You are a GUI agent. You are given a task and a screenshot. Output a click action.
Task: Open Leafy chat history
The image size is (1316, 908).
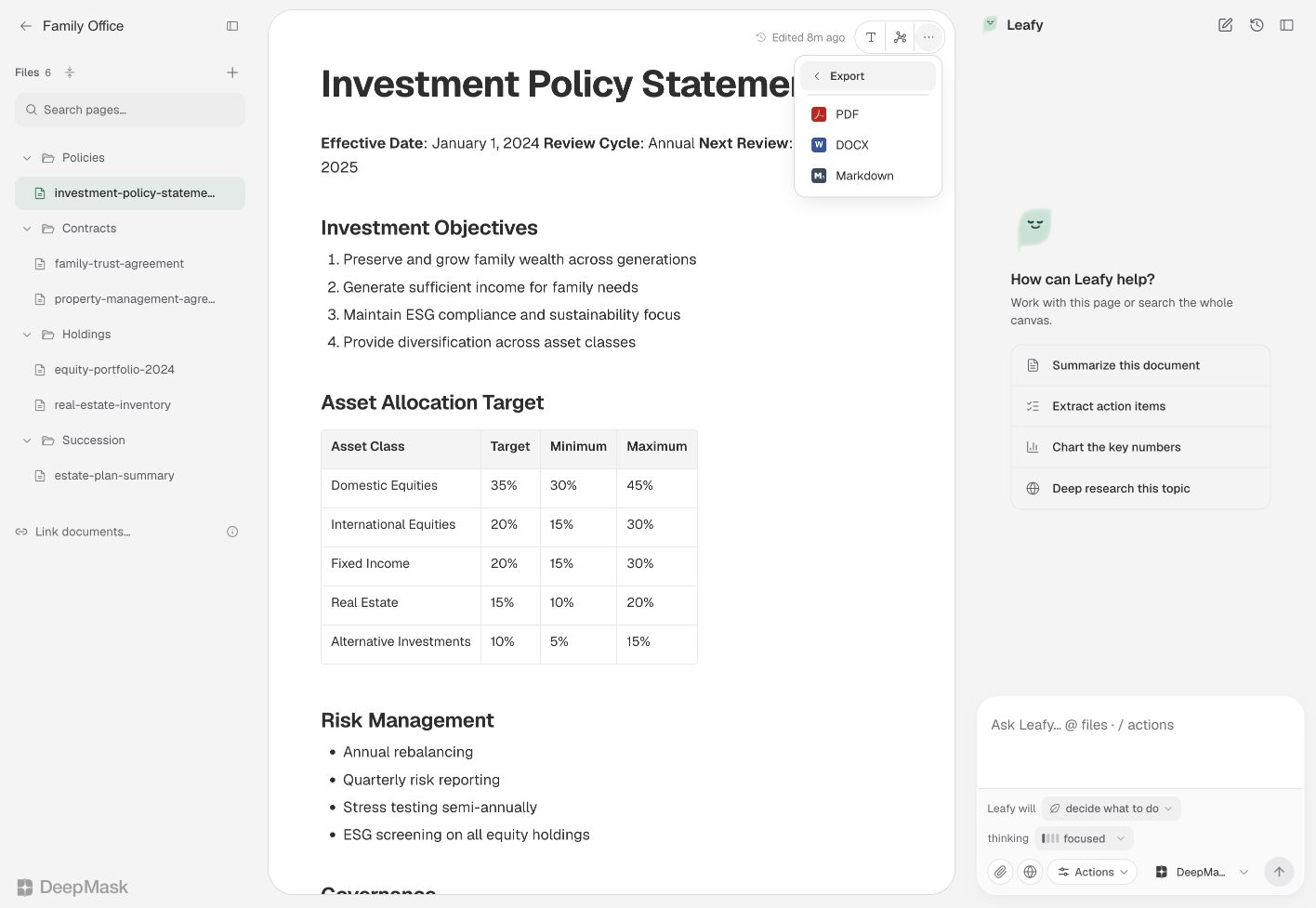pos(1257,25)
